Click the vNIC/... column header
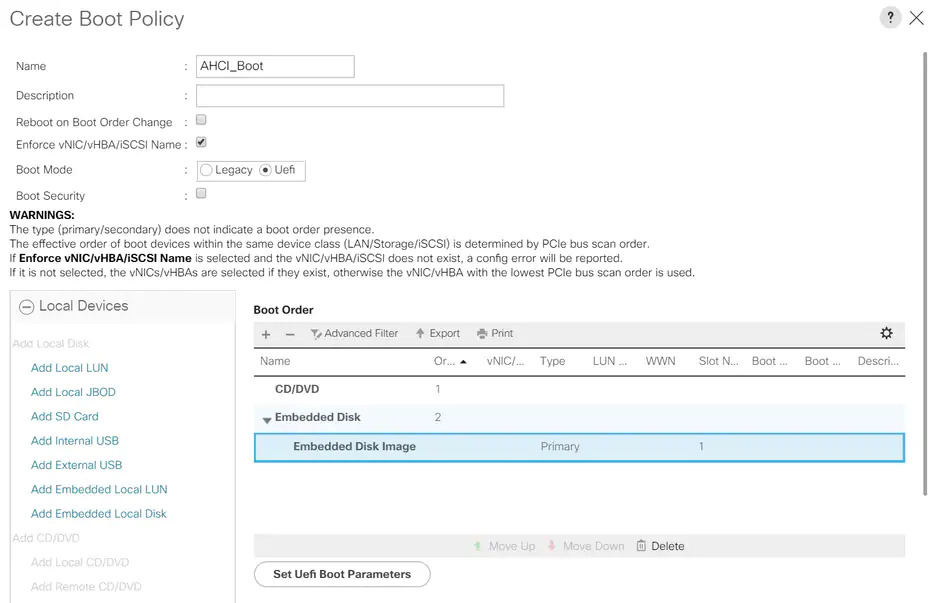The width and height of the screenshot is (935, 603). point(505,361)
